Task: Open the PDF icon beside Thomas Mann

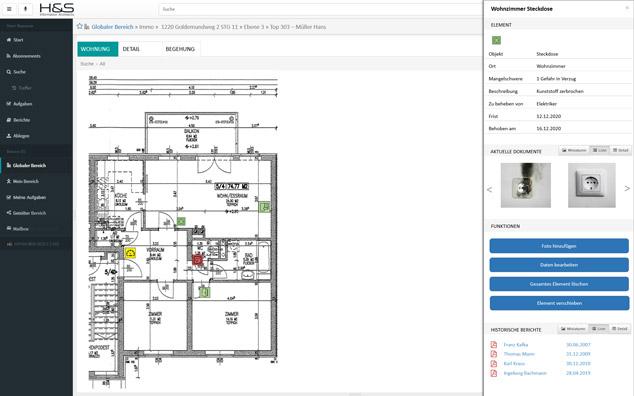Action: point(493,354)
